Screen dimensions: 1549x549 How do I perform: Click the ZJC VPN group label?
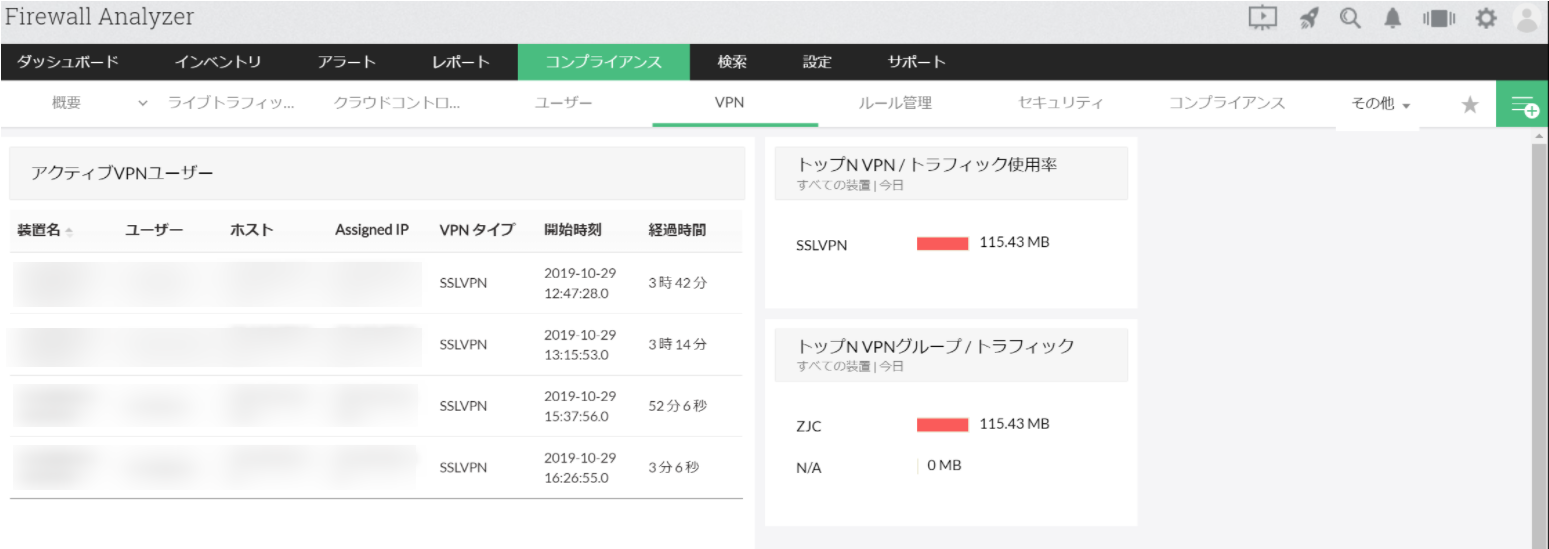point(809,427)
